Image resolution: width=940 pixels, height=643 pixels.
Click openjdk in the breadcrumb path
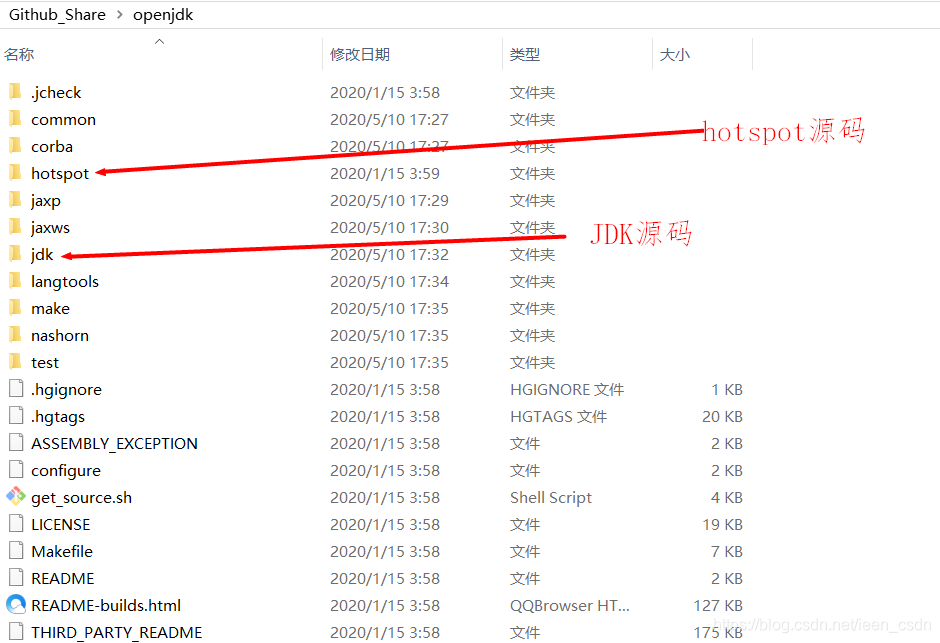pos(163,14)
